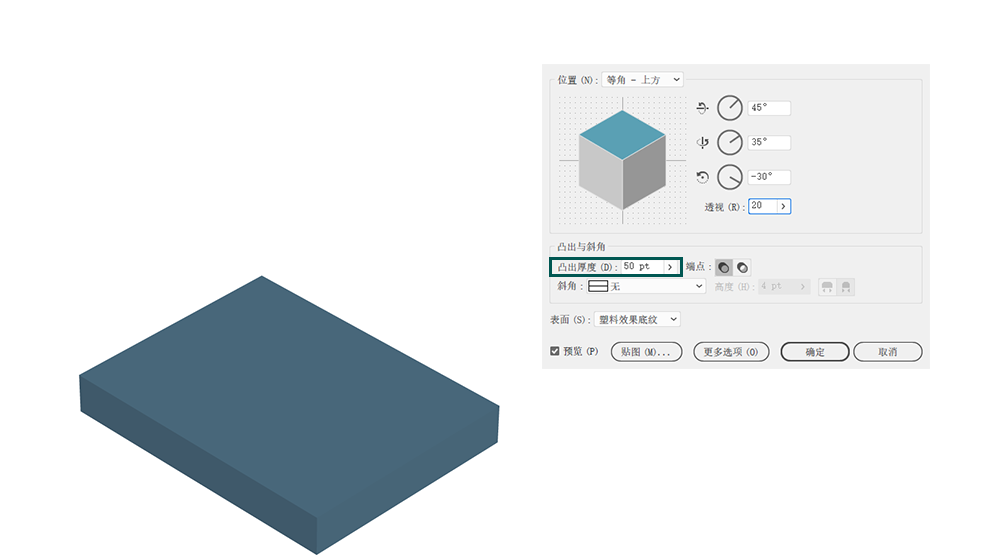Expand the 高度 height slider arrow

tap(803, 286)
